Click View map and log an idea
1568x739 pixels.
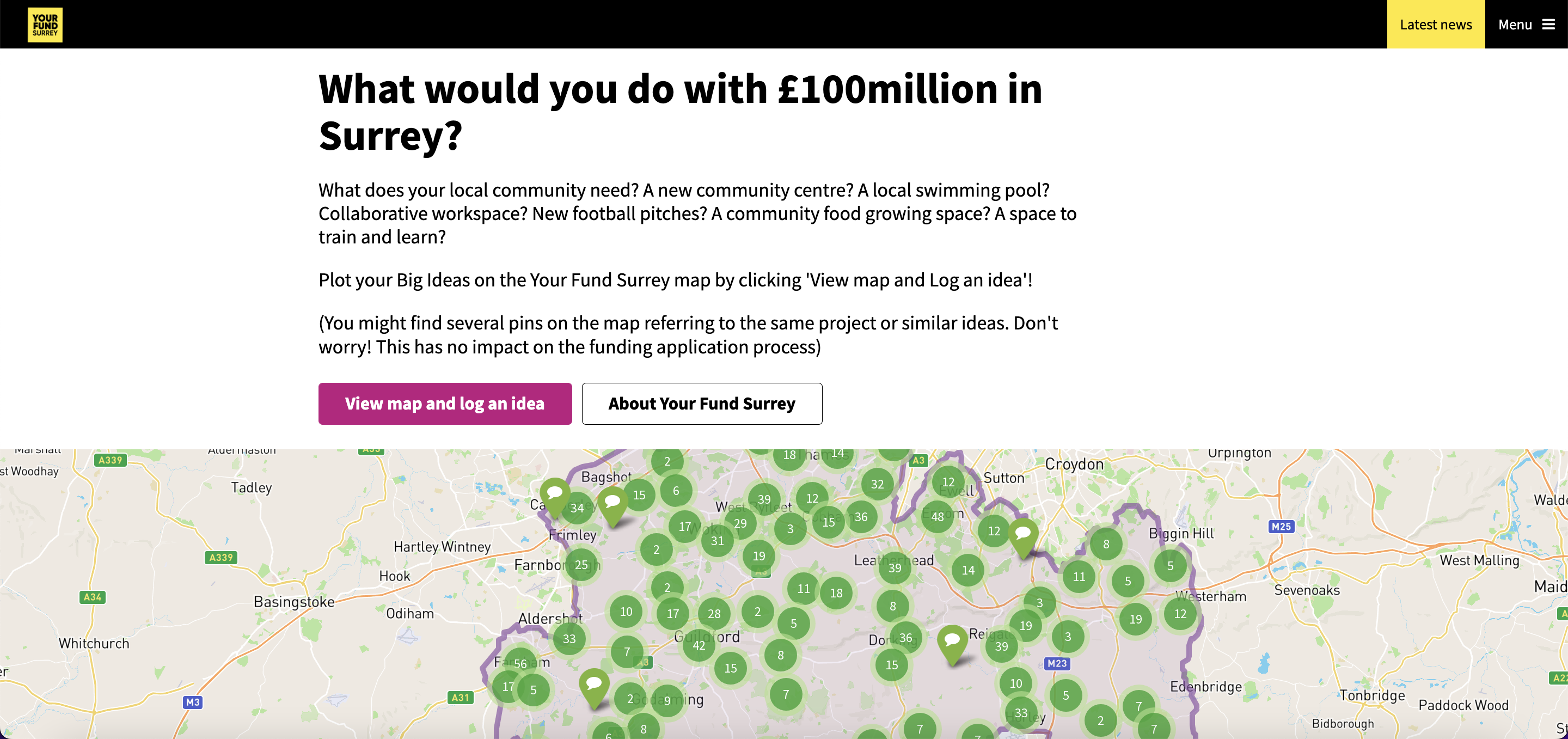(x=445, y=404)
